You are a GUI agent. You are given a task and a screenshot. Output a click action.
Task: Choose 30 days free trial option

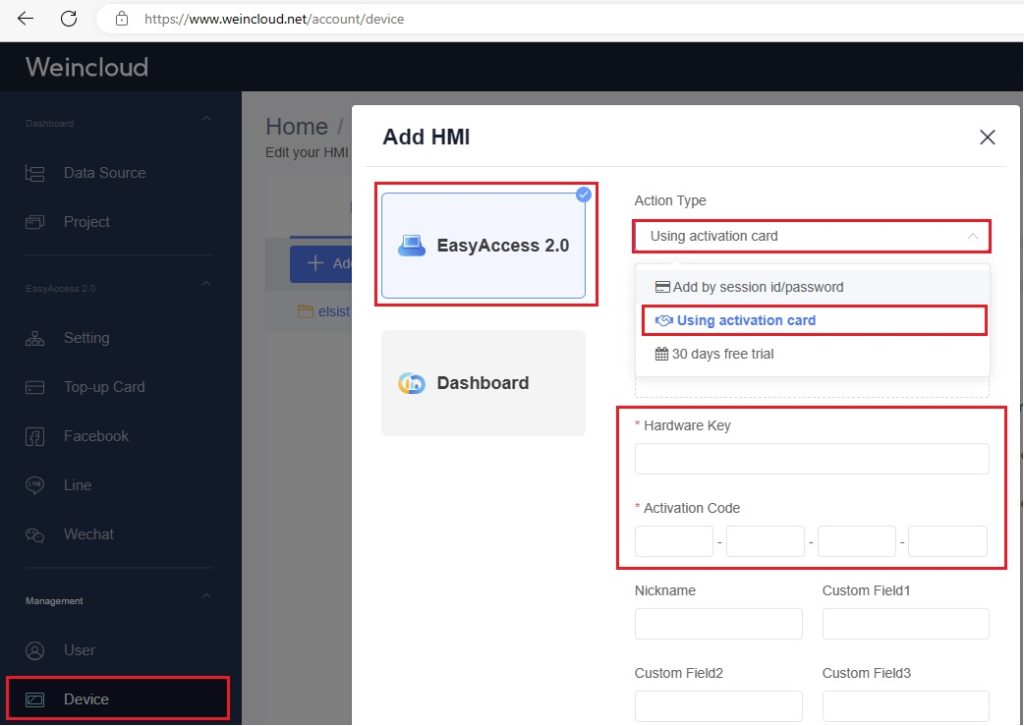pos(812,354)
